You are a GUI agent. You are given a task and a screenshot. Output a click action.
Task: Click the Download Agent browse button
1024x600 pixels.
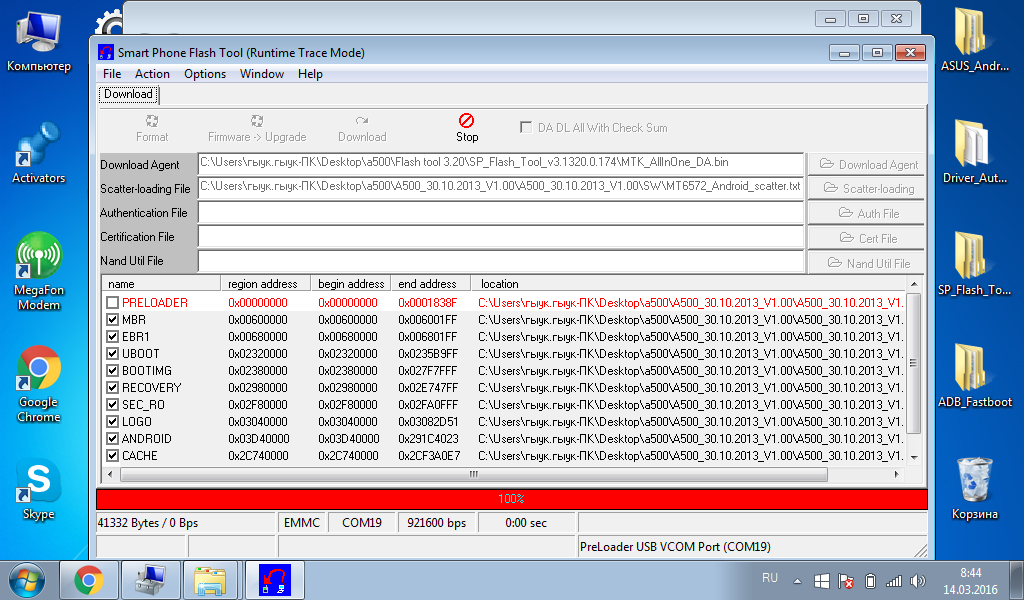[x=866, y=165]
